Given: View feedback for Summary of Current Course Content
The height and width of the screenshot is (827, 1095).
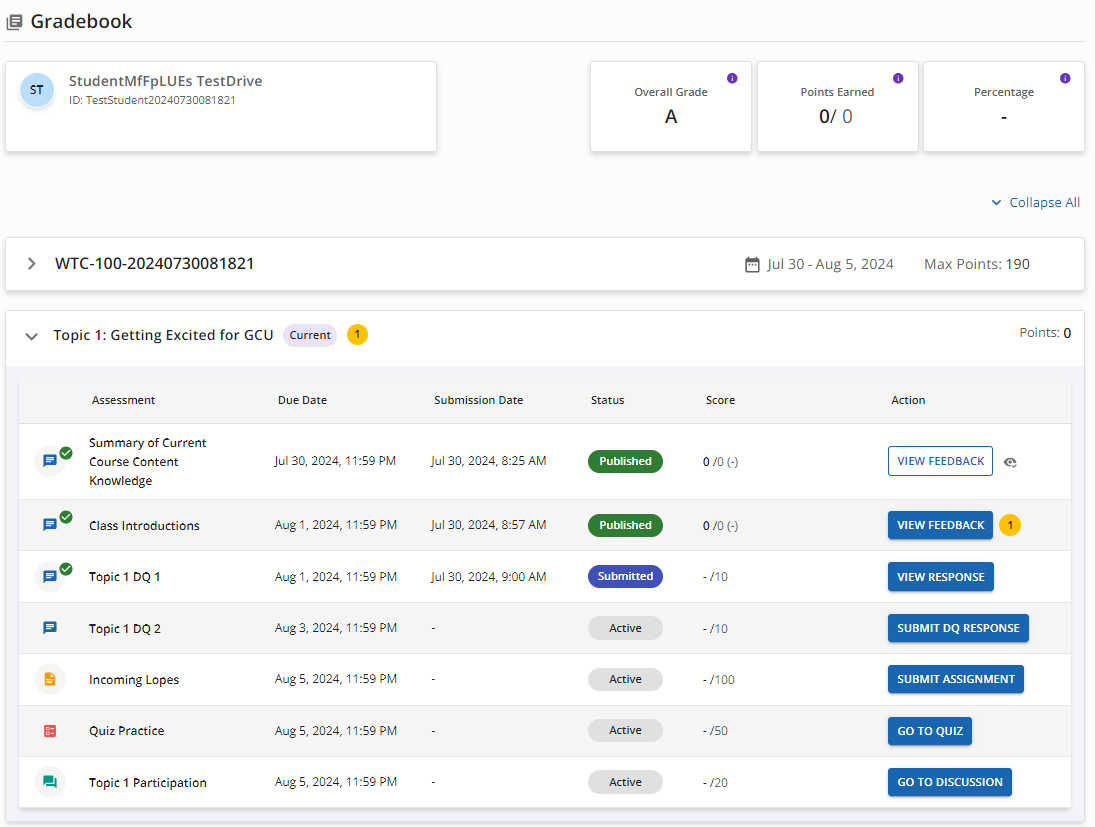Looking at the screenshot, I should 940,461.
